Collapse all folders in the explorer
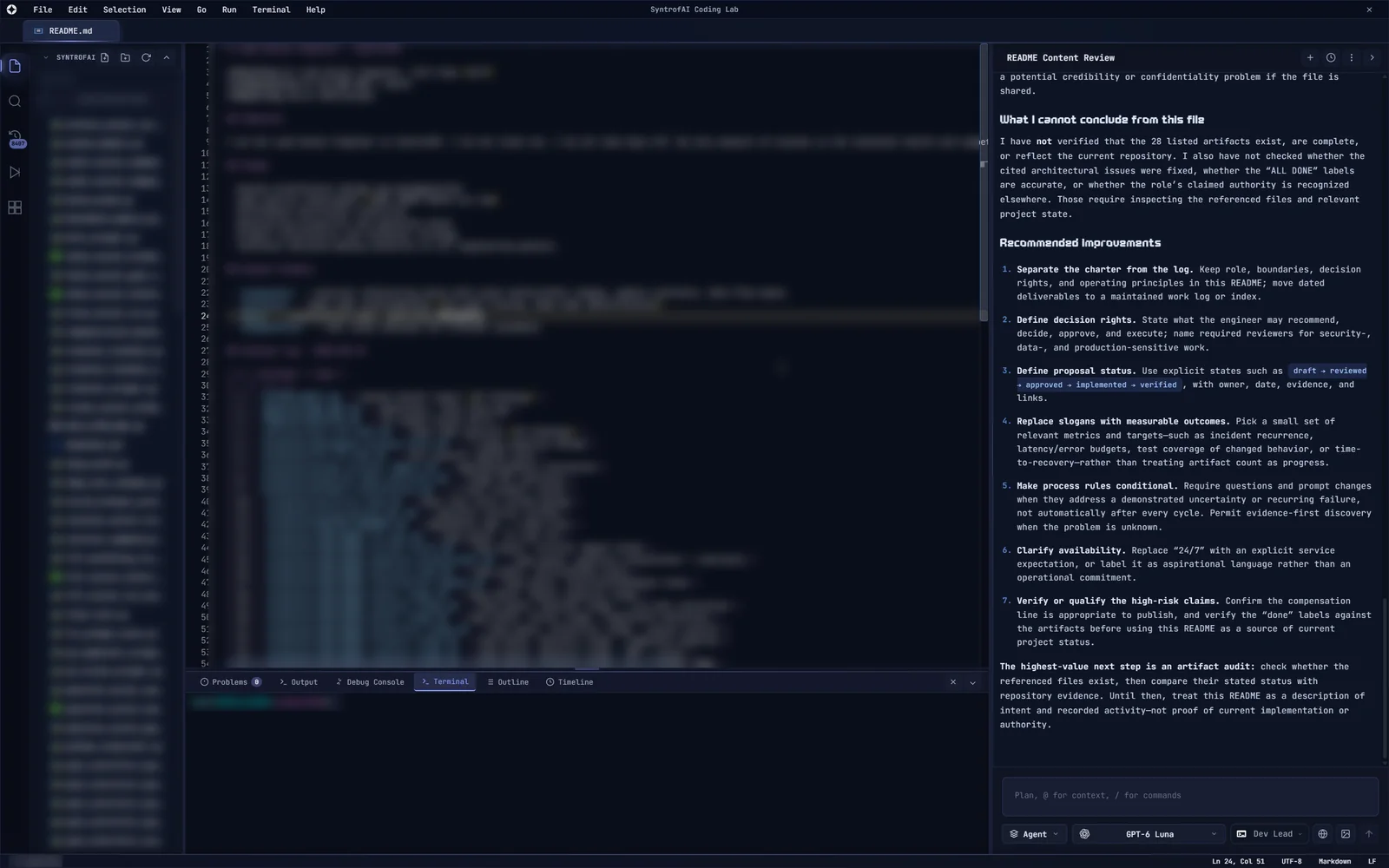 point(167,57)
